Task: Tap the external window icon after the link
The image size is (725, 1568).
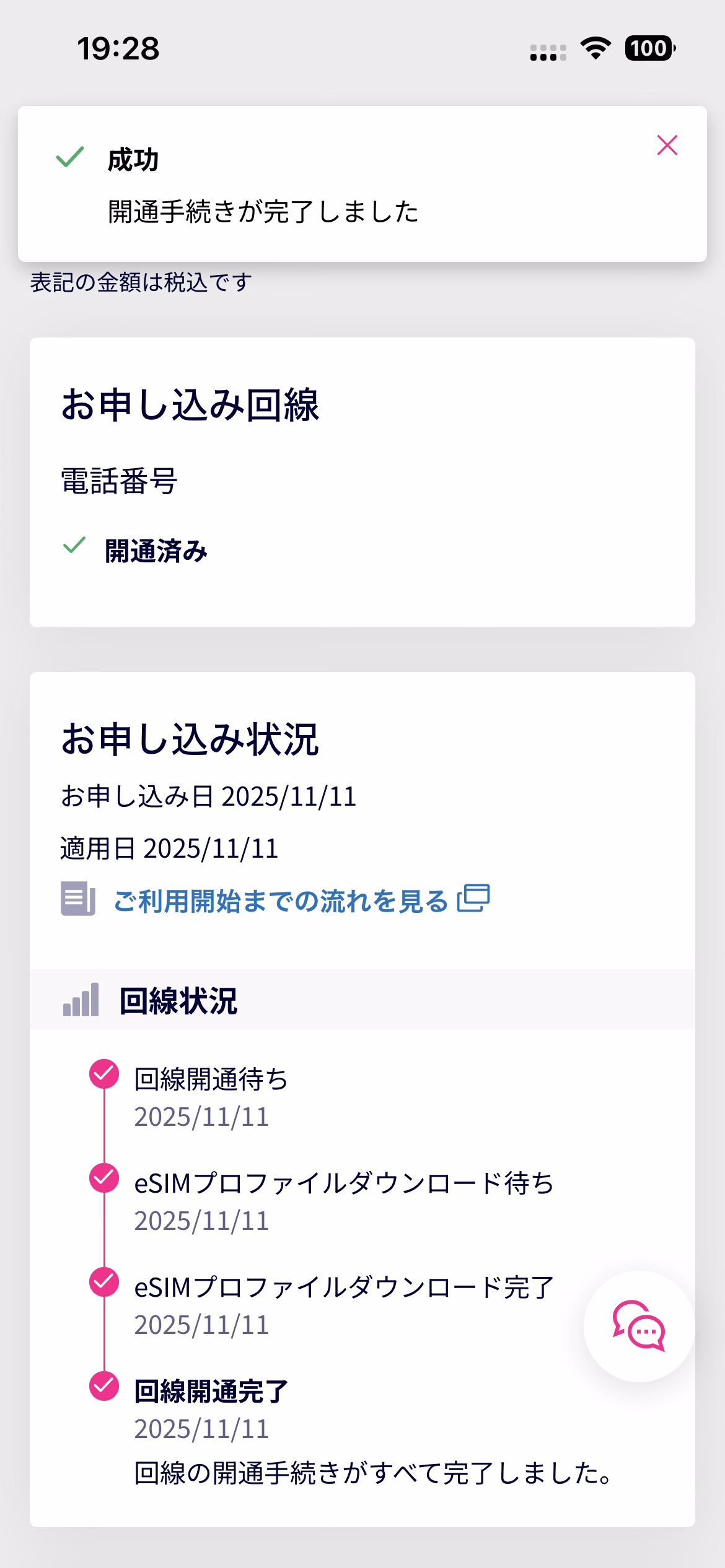Action: 473,899
